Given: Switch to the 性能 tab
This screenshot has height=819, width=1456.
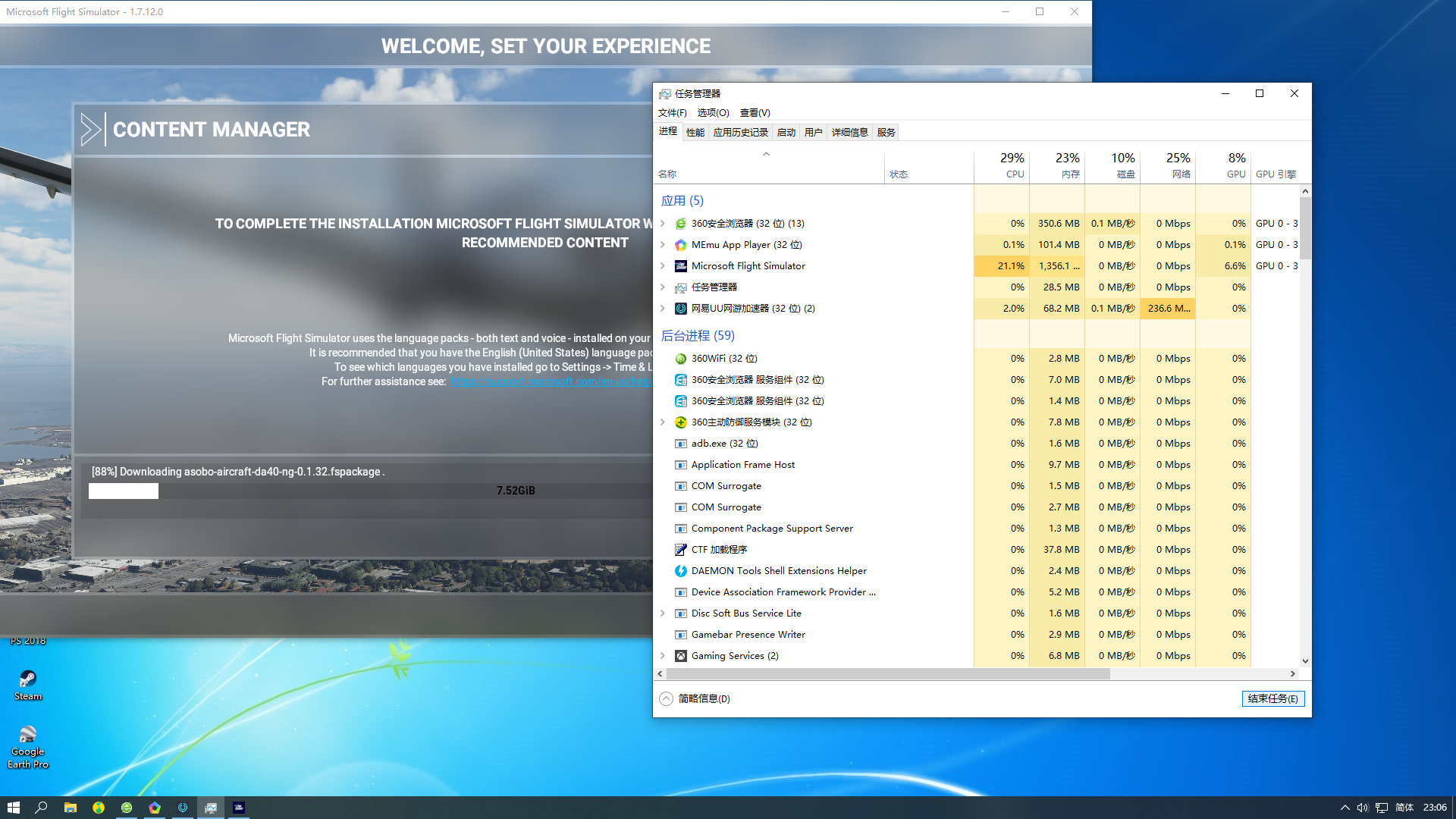Looking at the screenshot, I should 695,131.
